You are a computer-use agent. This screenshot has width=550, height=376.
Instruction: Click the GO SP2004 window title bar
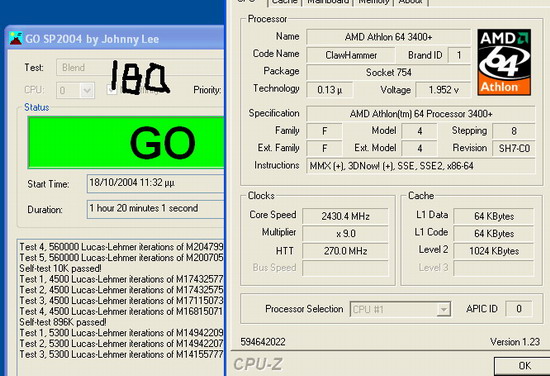pos(116,39)
